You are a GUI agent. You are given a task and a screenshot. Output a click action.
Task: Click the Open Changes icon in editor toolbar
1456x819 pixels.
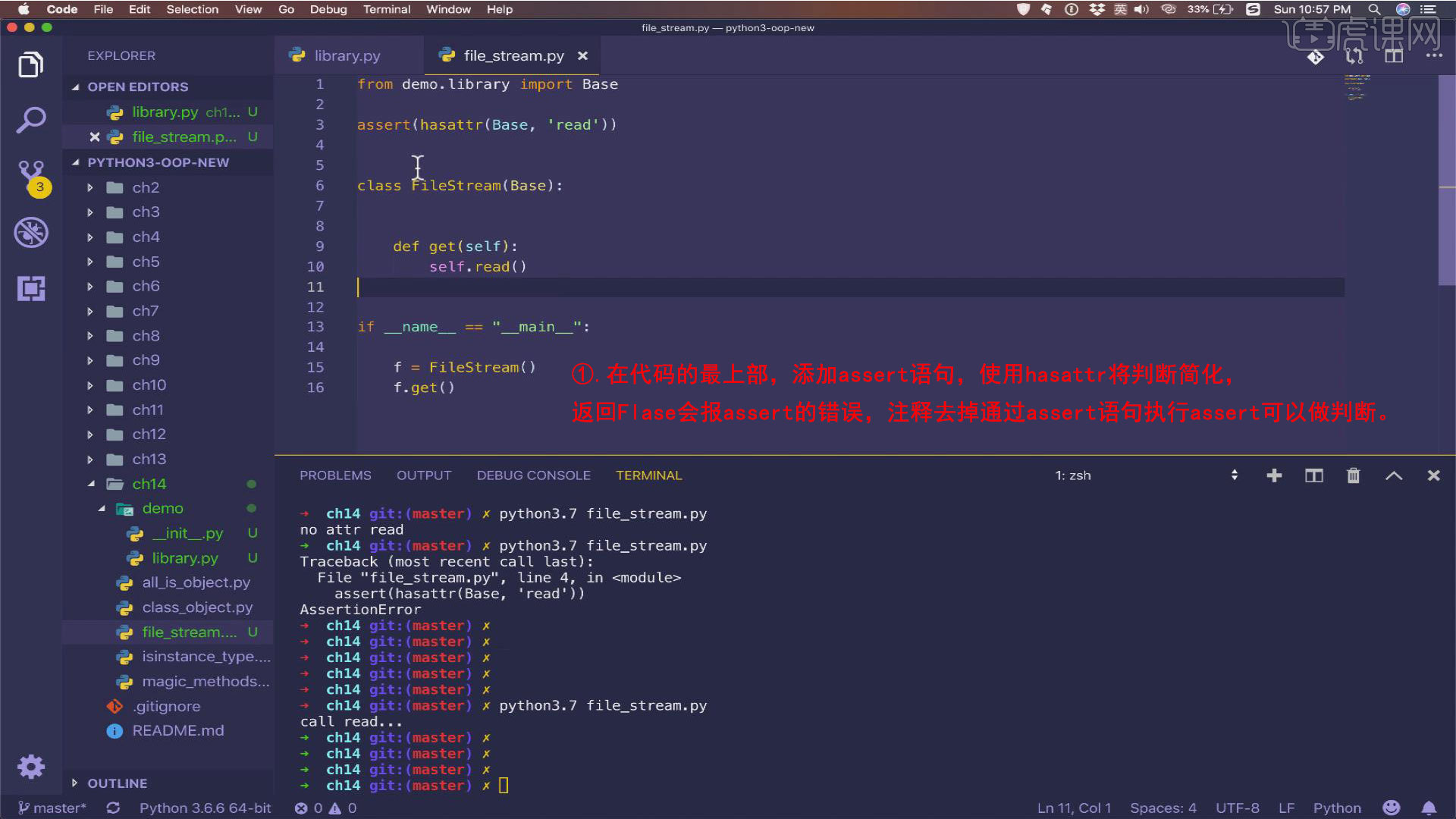tap(1316, 56)
